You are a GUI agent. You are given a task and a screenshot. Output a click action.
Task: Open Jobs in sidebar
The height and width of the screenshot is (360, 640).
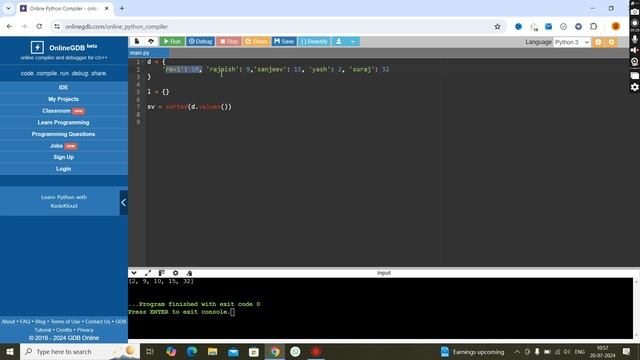pyautogui.click(x=64, y=146)
